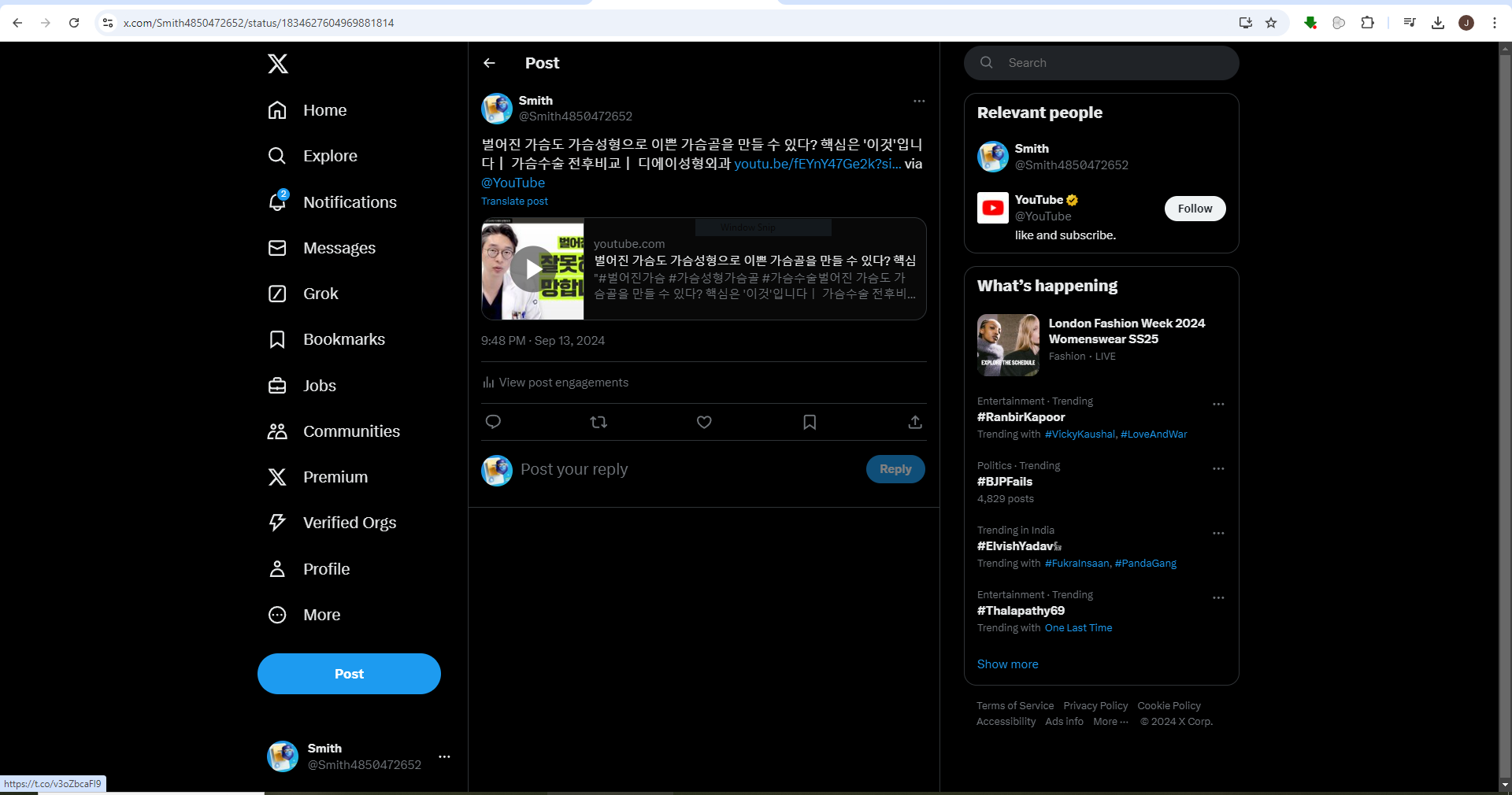Bookmark the post with bookmark icon
Viewport: 1512px width, 795px height.
(810, 422)
